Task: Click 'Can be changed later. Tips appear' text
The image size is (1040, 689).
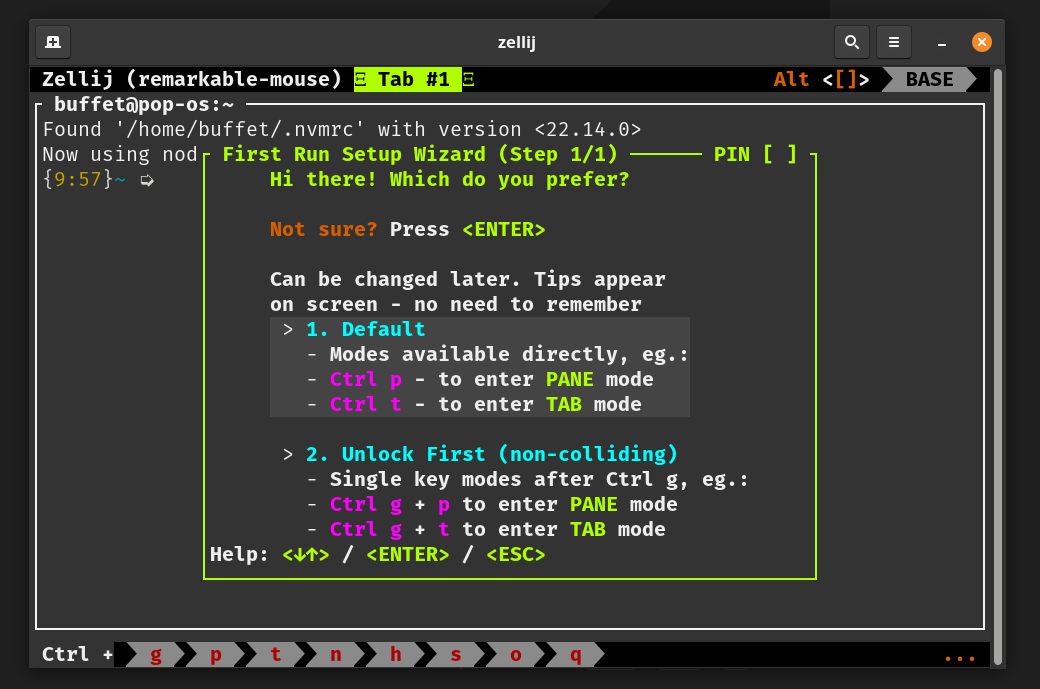Action: [468, 279]
